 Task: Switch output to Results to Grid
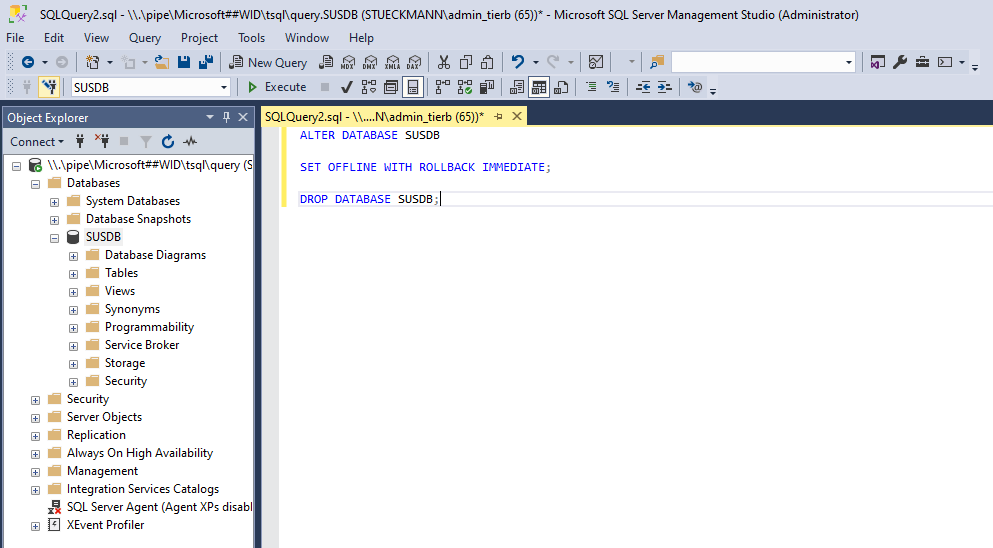click(x=539, y=87)
